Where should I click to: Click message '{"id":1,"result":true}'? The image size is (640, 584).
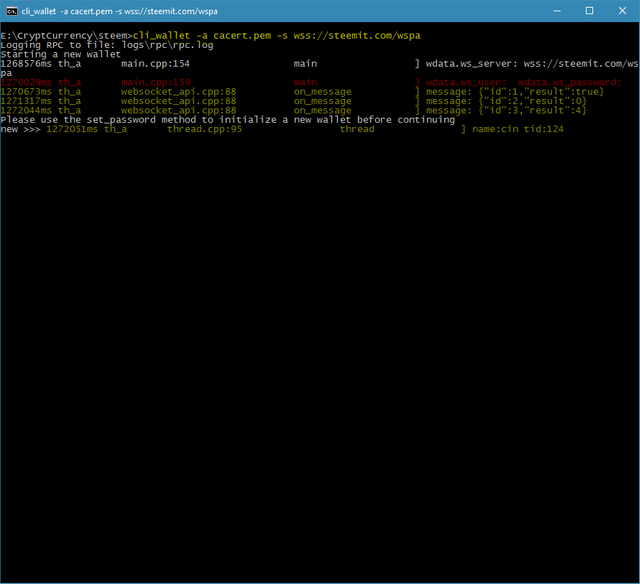pyautogui.click(x=541, y=92)
